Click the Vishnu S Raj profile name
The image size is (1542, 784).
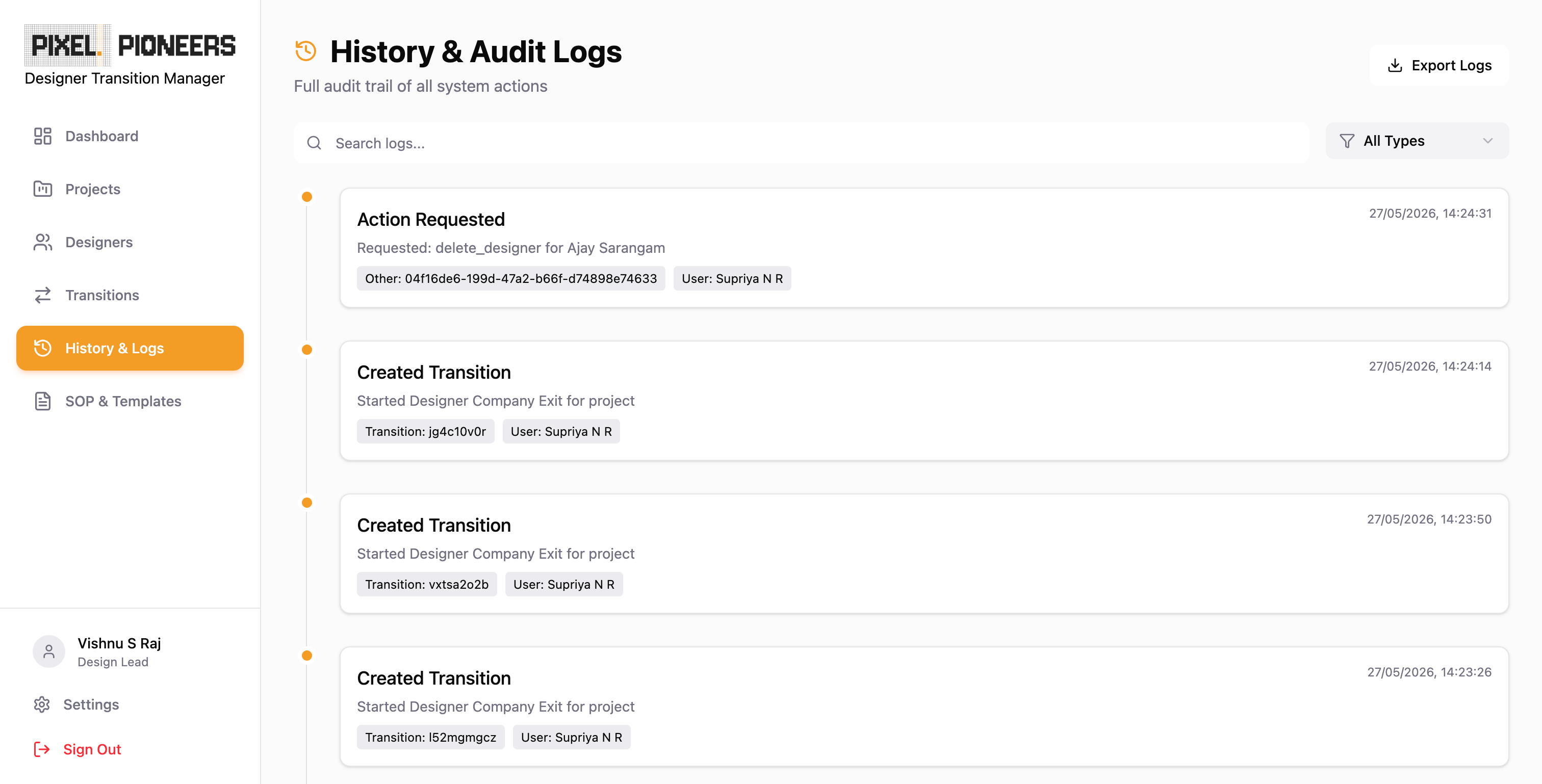pyautogui.click(x=119, y=643)
